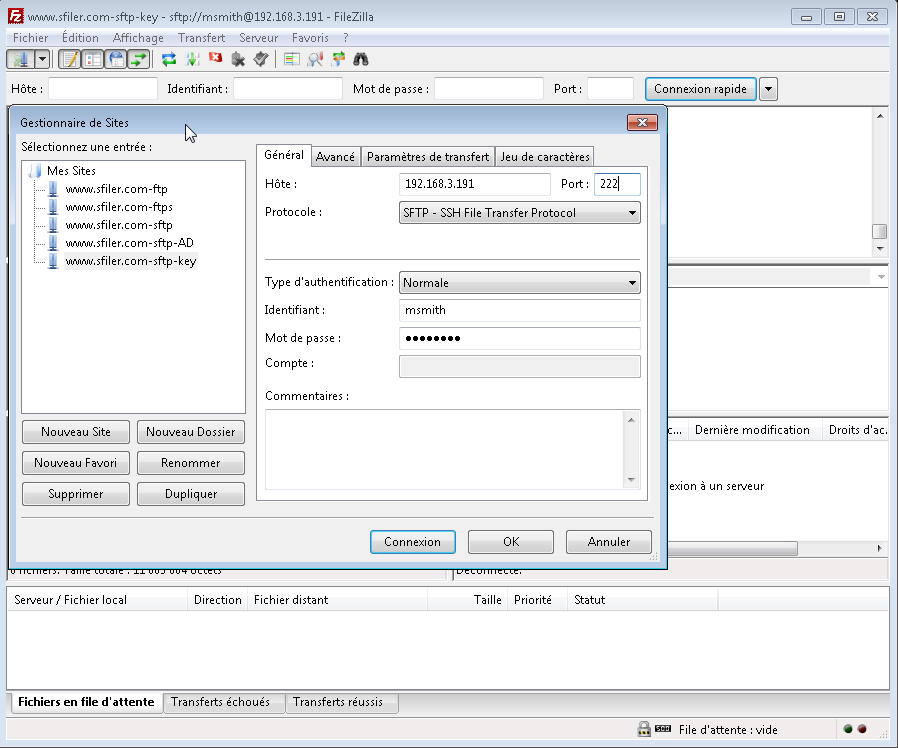
Task: Open the Transfert menu
Action: 201,38
